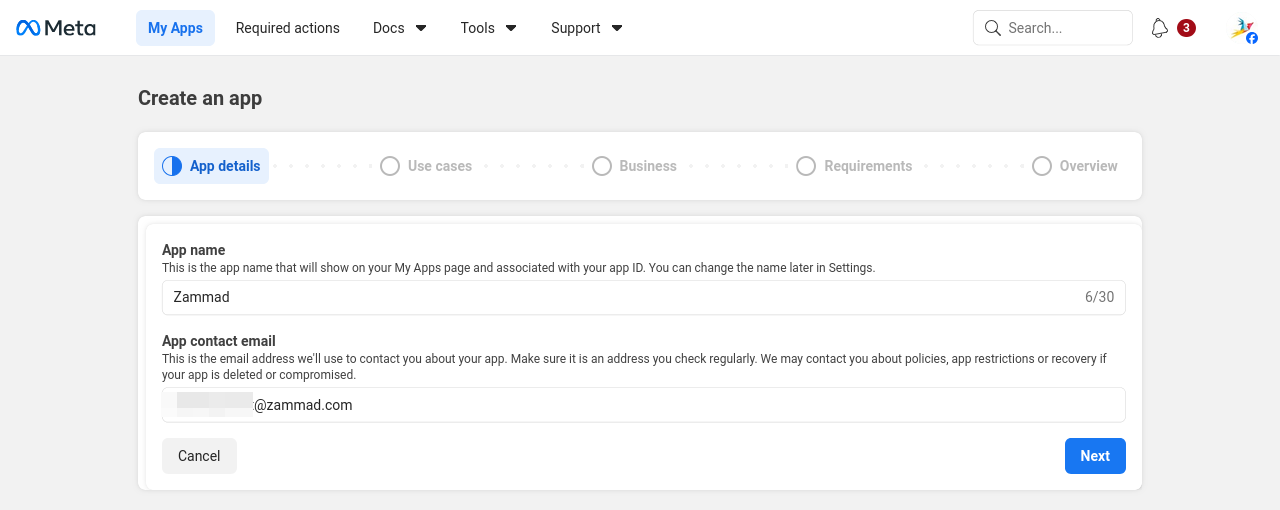This screenshot has height=510, width=1280.
Task: Open the profile avatar menu
Action: [x=1244, y=29]
